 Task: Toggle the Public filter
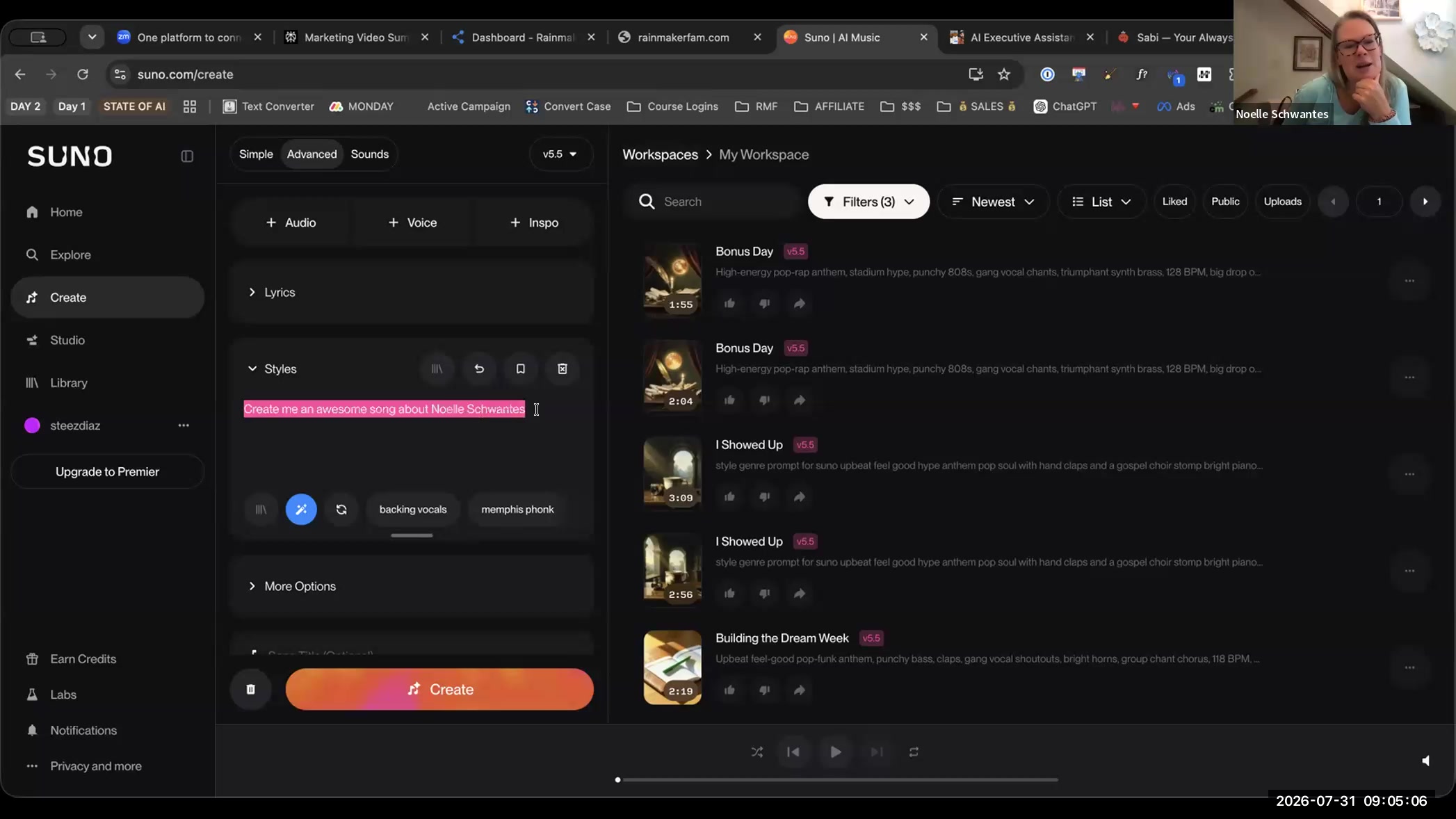coord(1225,202)
